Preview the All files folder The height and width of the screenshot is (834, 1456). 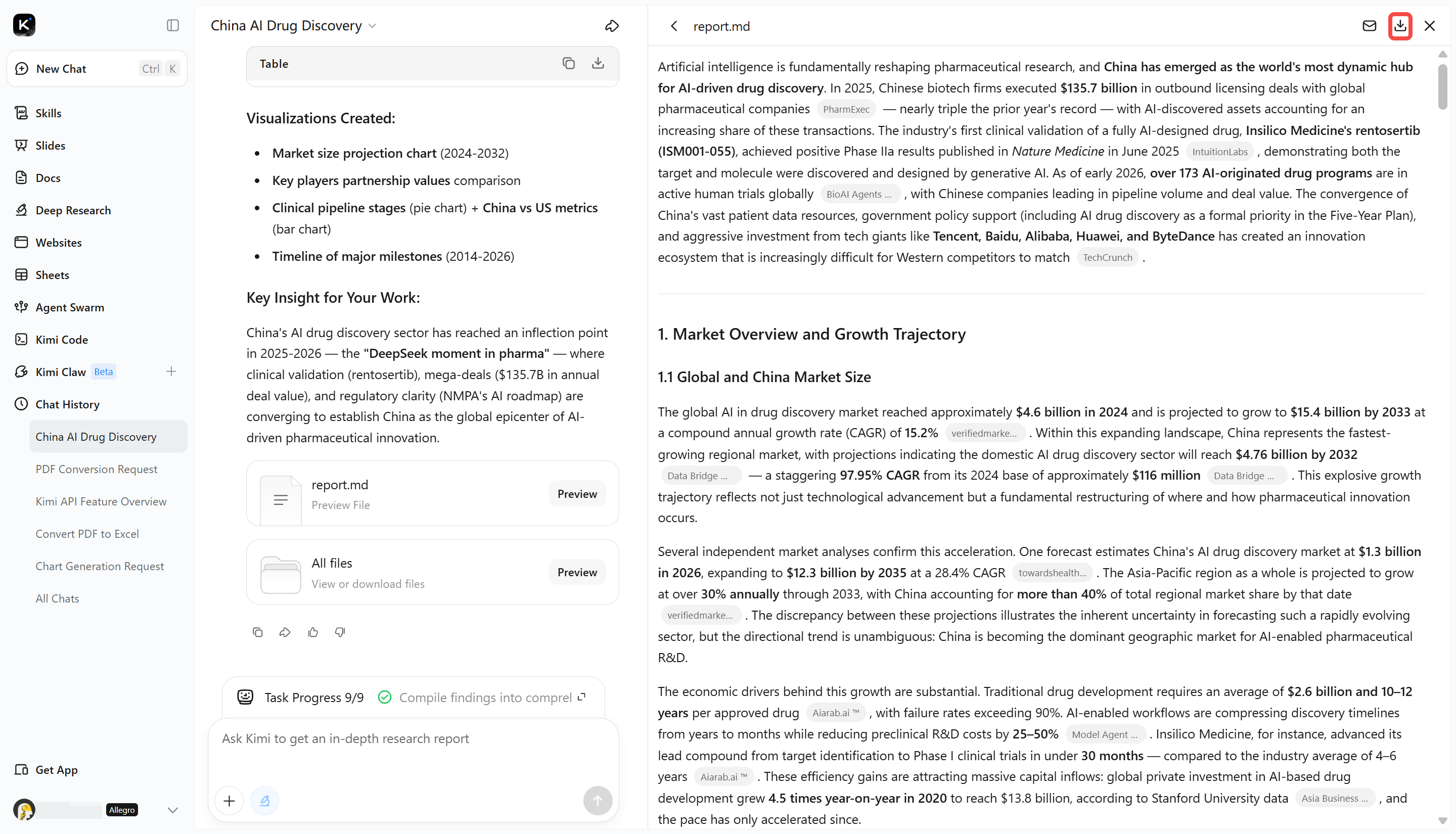tap(577, 572)
